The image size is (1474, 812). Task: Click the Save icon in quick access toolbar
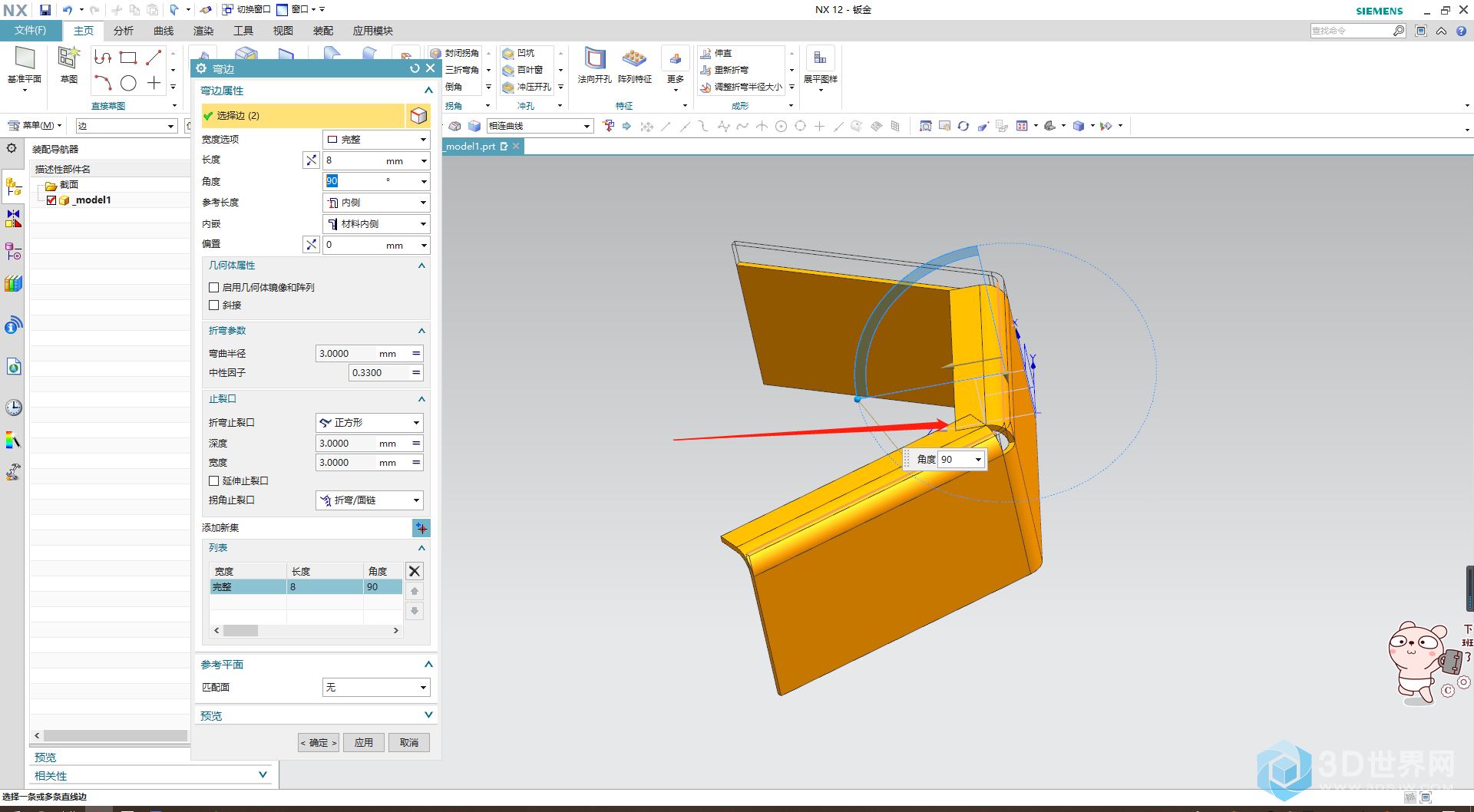(45, 10)
